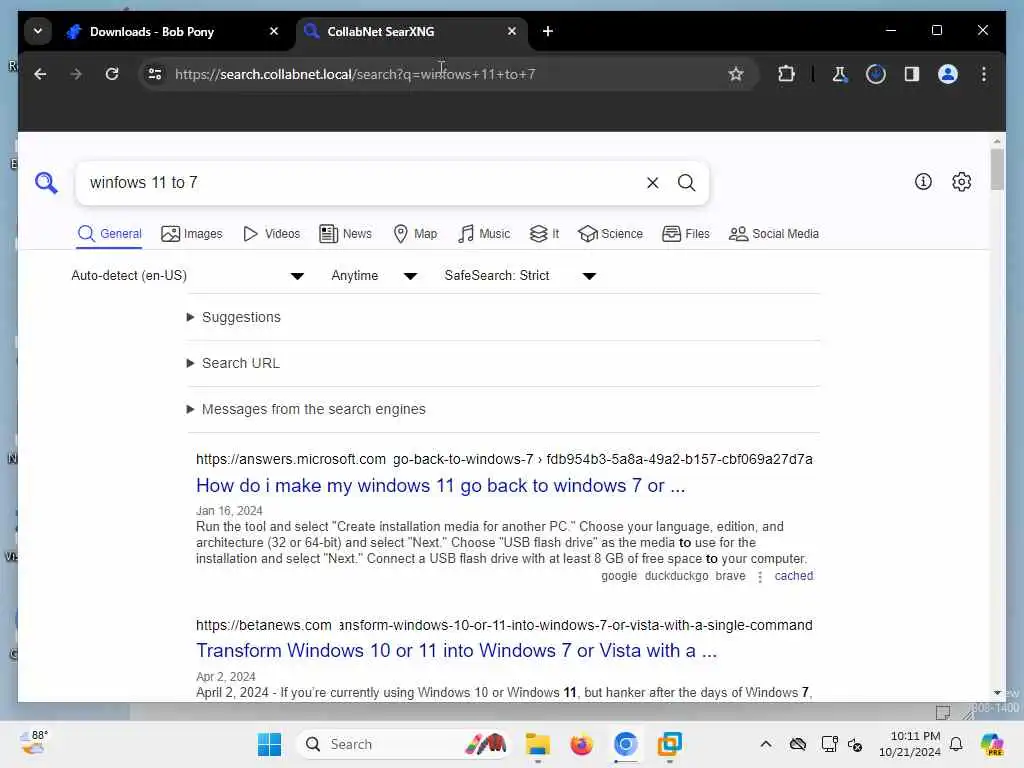Open the Auto-detect (en-US) language dropdown
Viewport: 1024px width, 768px height.
point(187,276)
